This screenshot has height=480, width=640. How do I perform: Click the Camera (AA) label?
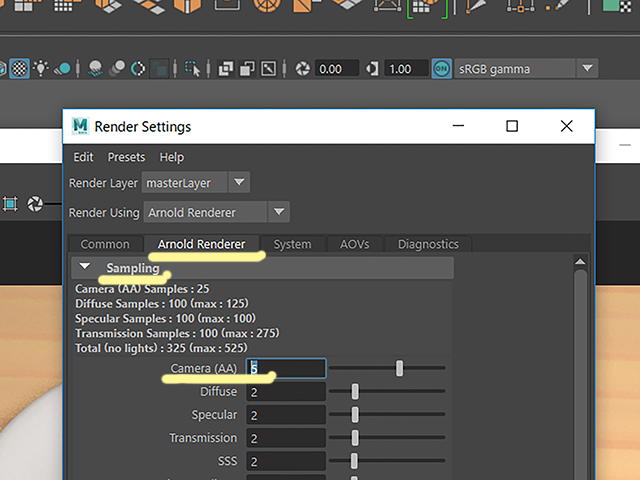[204, 368]
